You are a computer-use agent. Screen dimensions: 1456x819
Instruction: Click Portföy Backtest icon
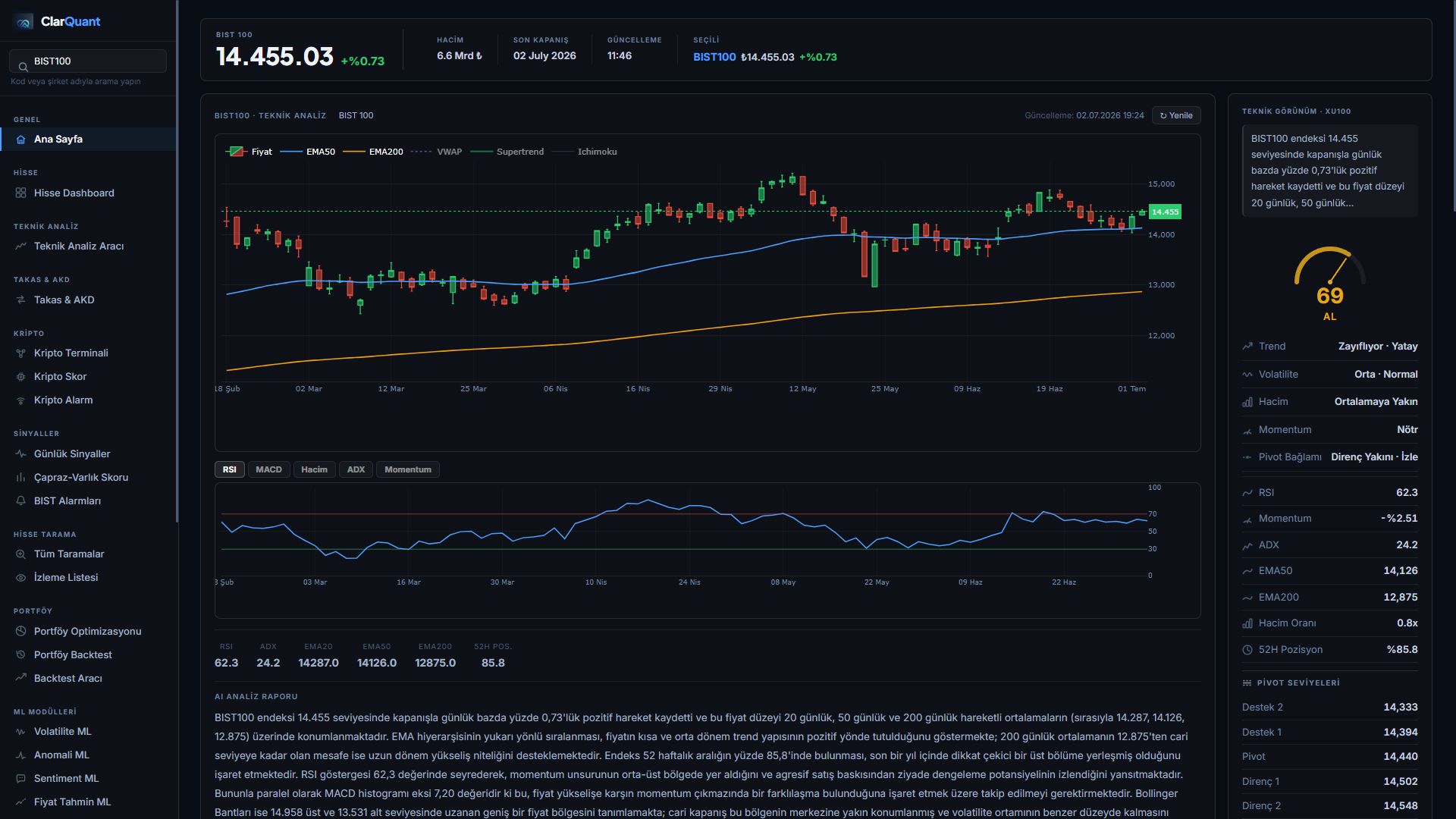click(x=20, y=655)
